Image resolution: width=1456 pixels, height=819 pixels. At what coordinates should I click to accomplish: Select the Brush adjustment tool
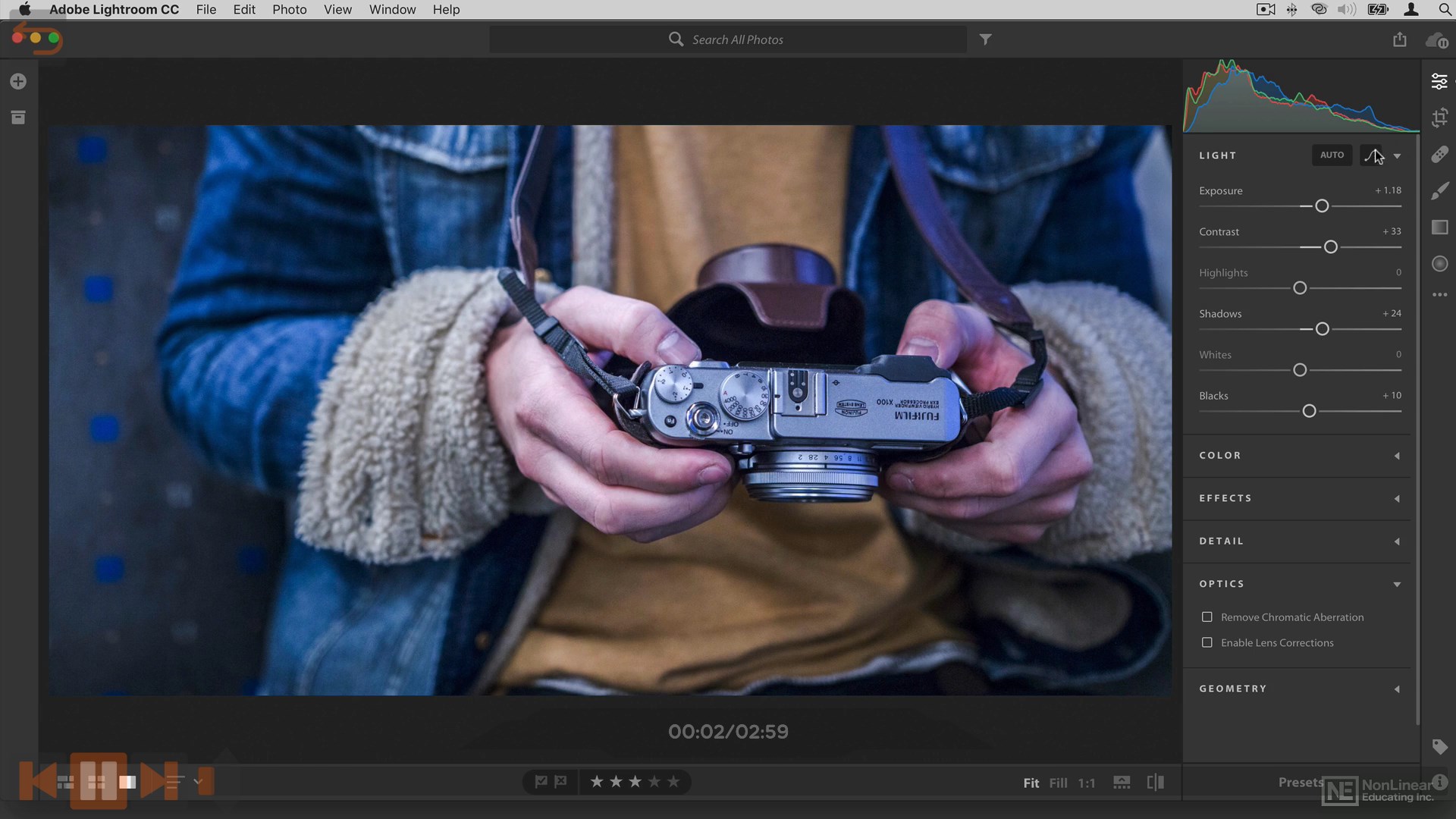[1439, 191]
